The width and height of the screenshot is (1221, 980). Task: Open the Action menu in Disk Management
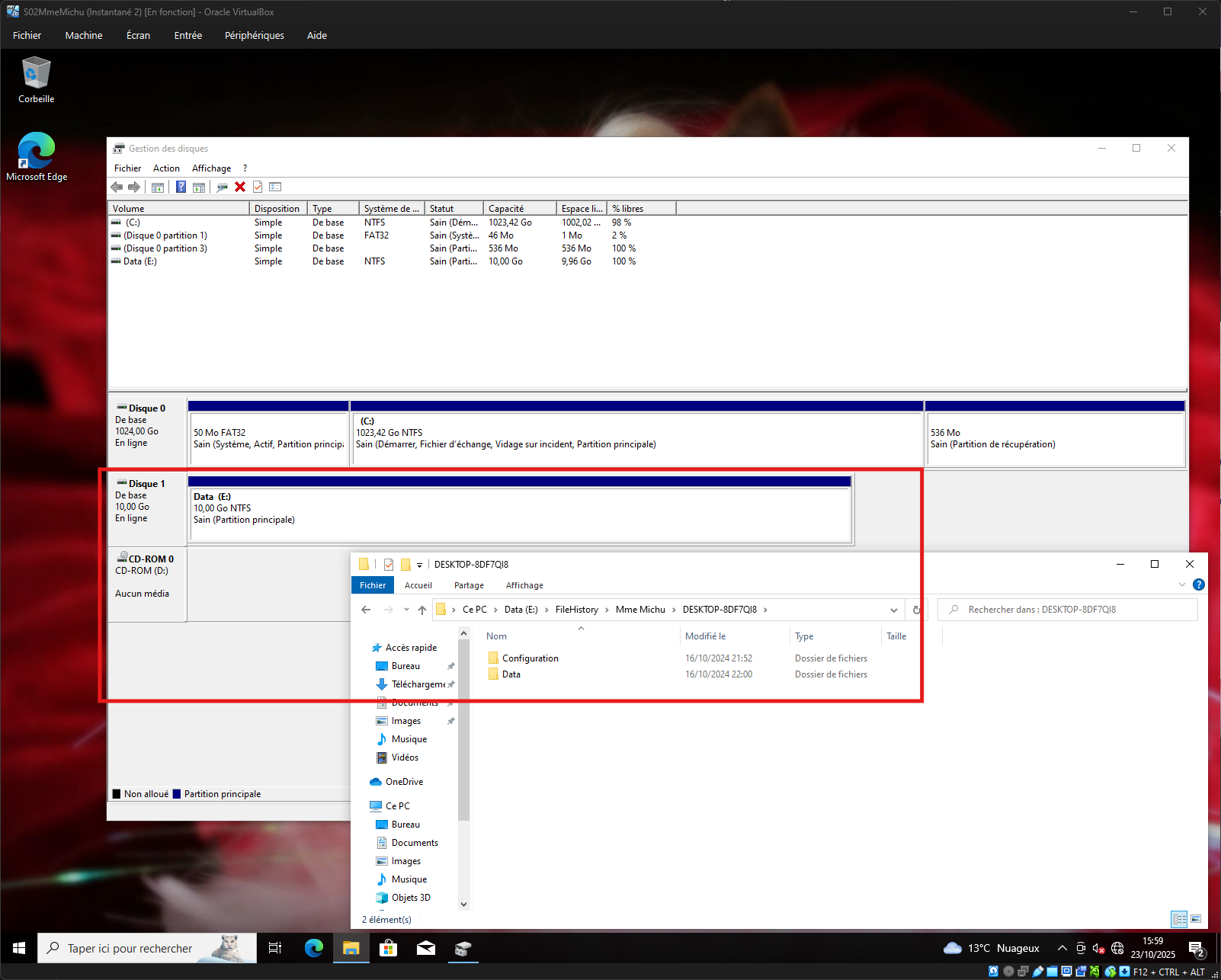pyautogui.click(x=166, y=168)
